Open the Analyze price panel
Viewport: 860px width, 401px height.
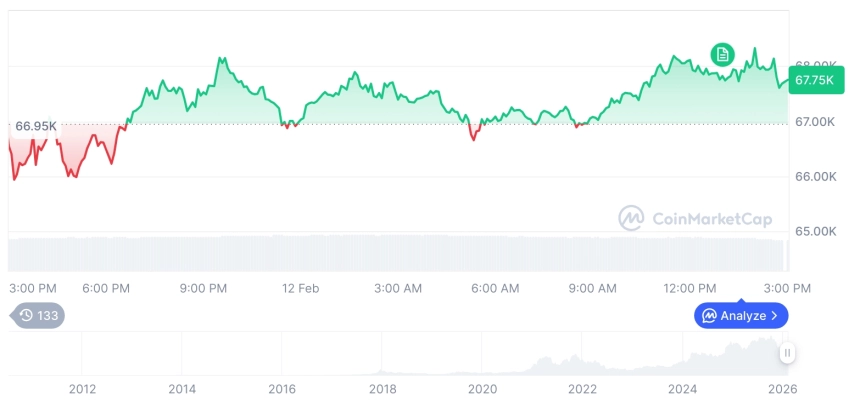742,316
